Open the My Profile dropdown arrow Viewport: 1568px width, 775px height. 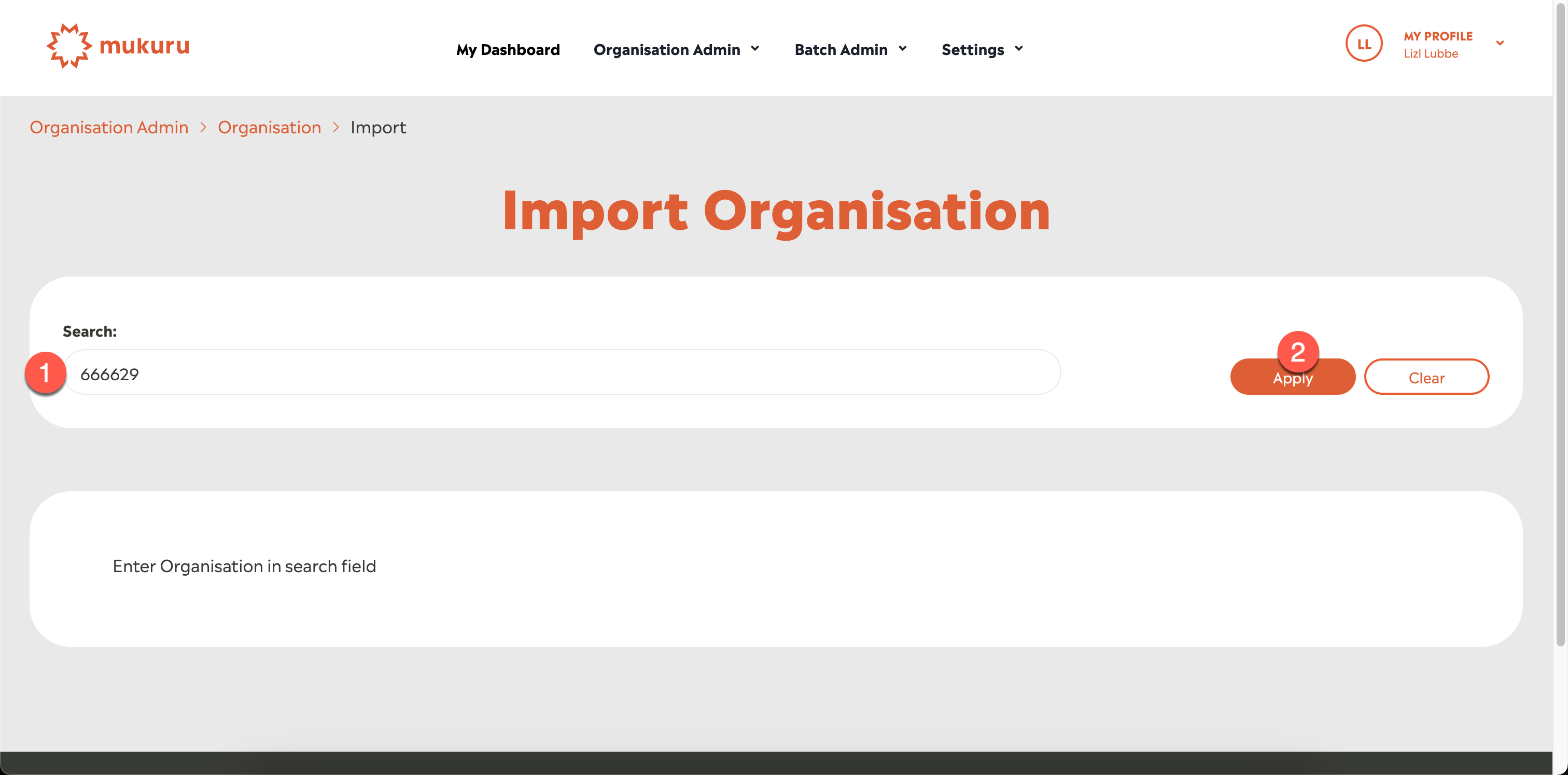coord(1499,43)
